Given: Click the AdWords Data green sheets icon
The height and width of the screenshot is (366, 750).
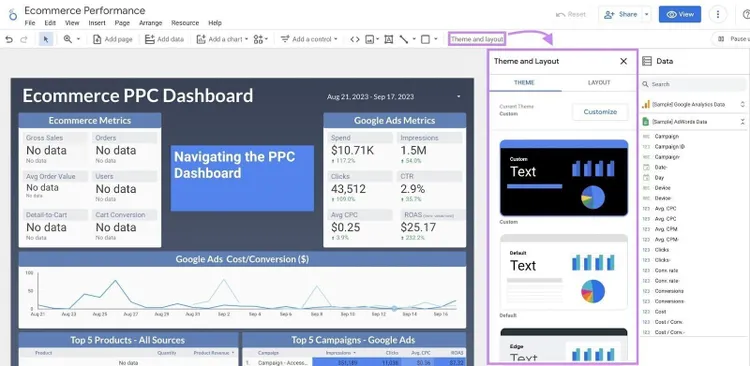Looking at the screenshot, I should [x=646, y=122].
